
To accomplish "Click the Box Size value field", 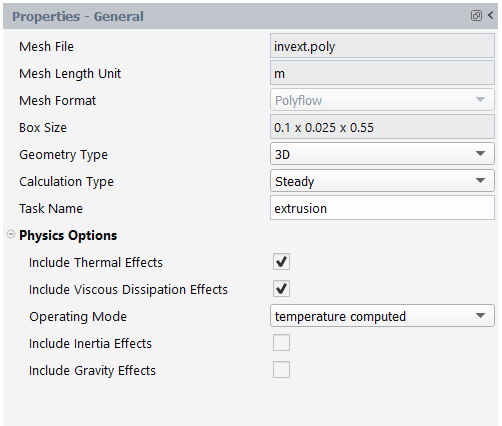I will point(382,127).
